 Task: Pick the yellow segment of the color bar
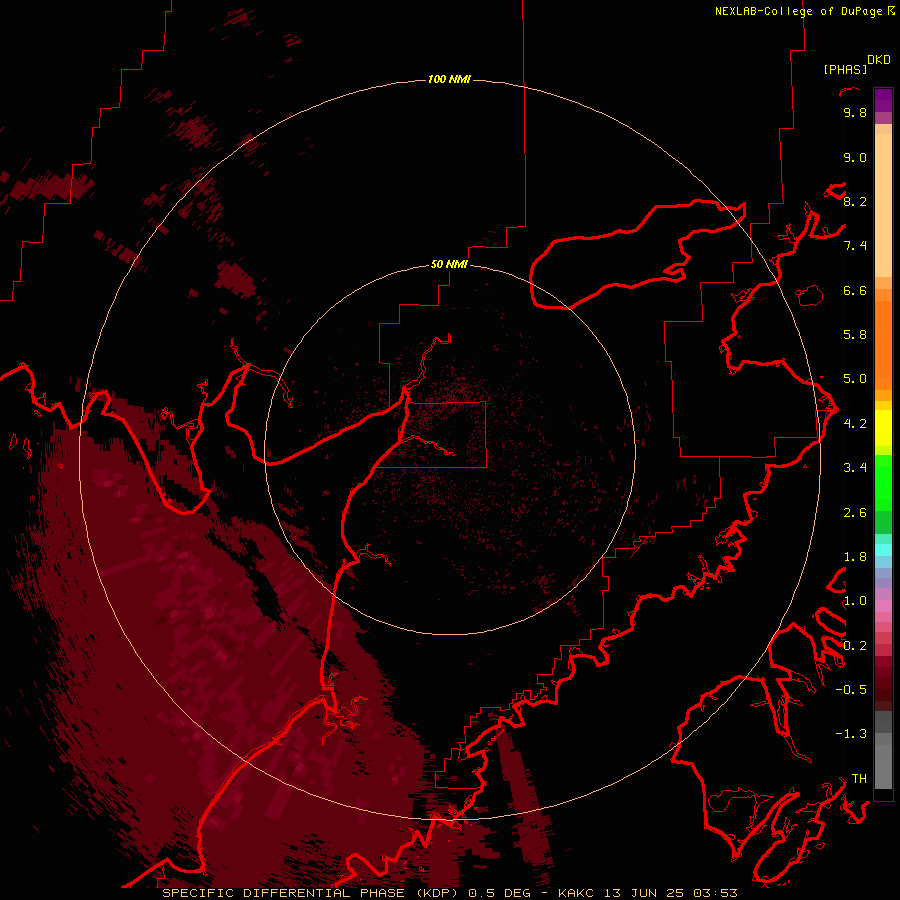point(883,428)
